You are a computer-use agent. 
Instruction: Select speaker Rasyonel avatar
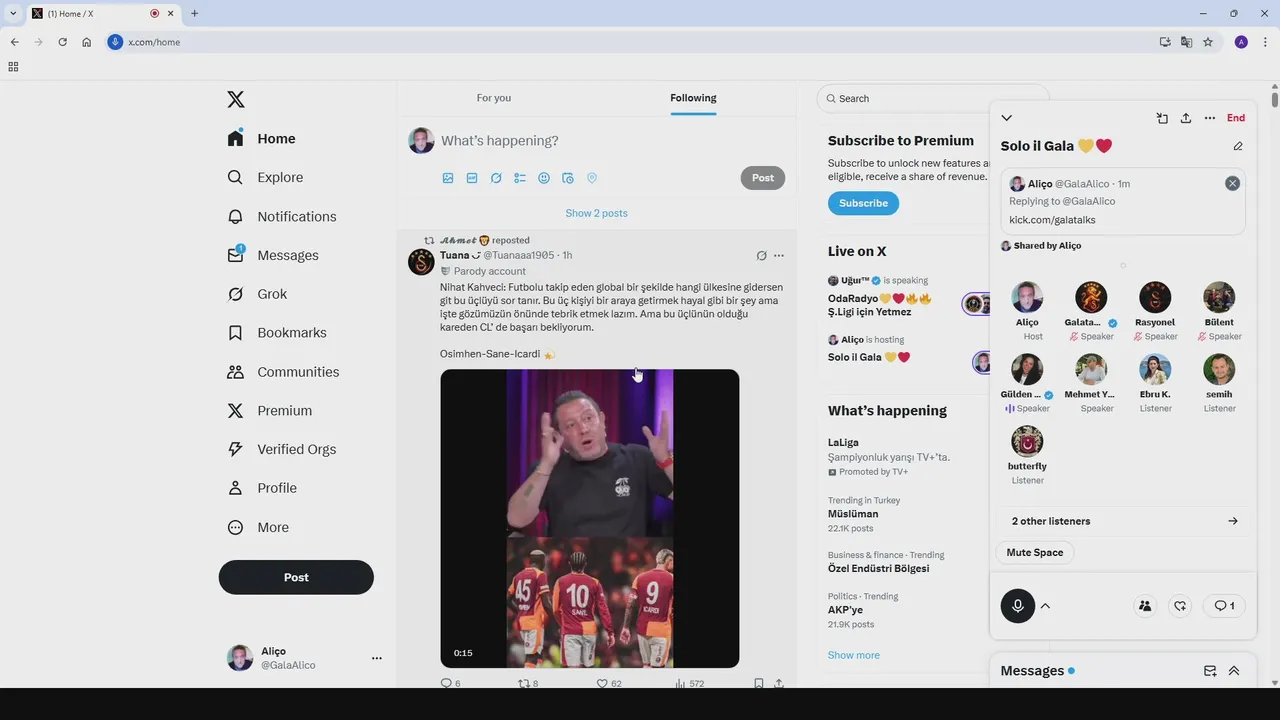(1155, 297)
